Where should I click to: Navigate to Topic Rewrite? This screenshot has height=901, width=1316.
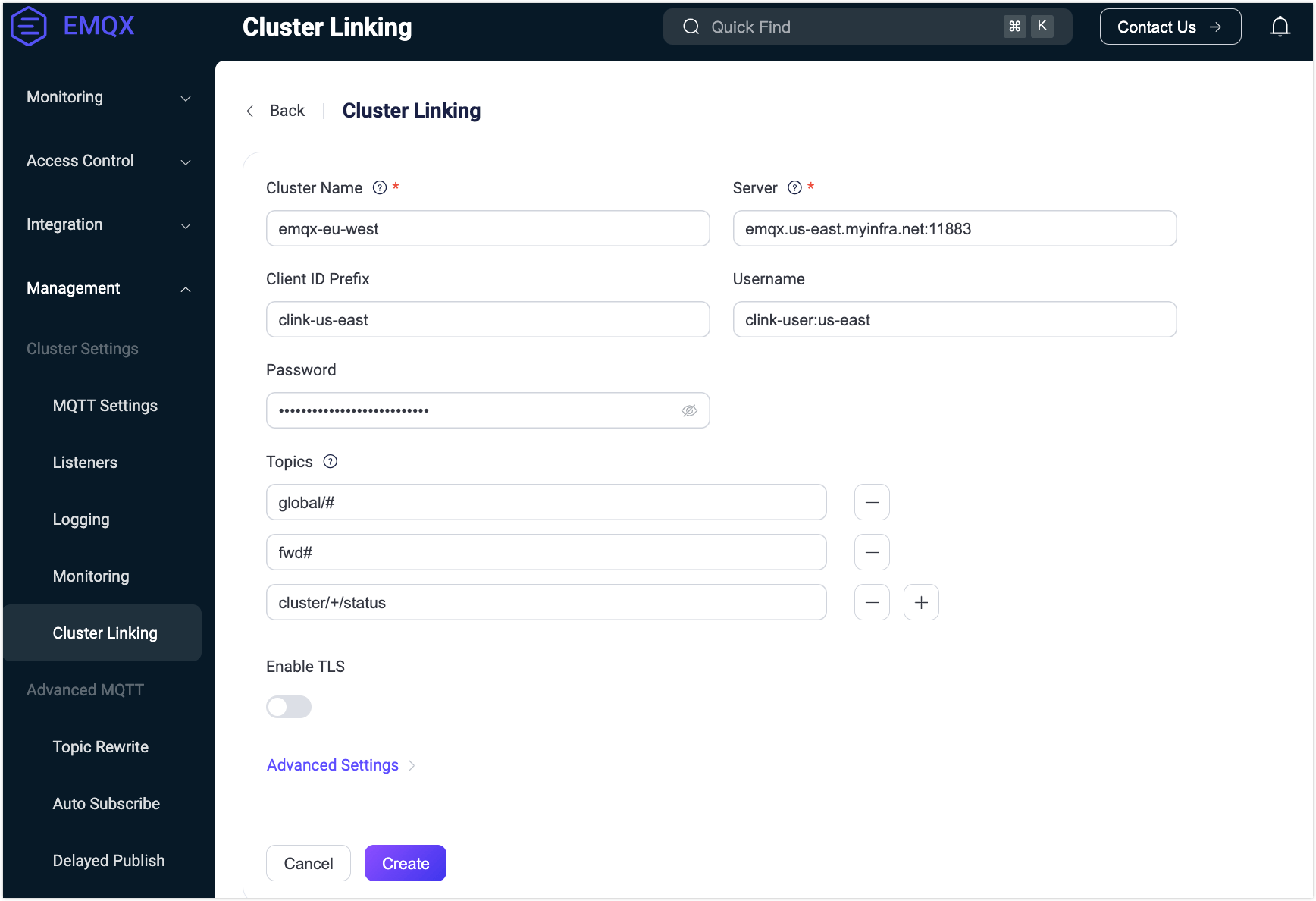pyautogui.click(x=100, y=747)
